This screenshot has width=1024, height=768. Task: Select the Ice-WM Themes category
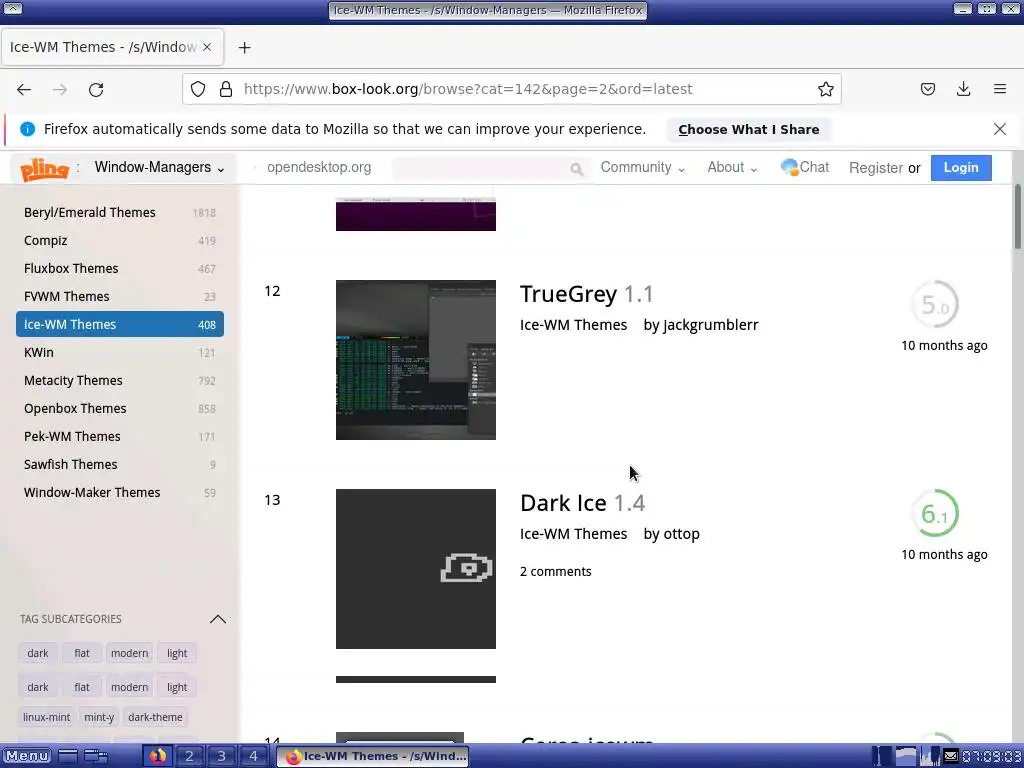[x=120, y=325]
